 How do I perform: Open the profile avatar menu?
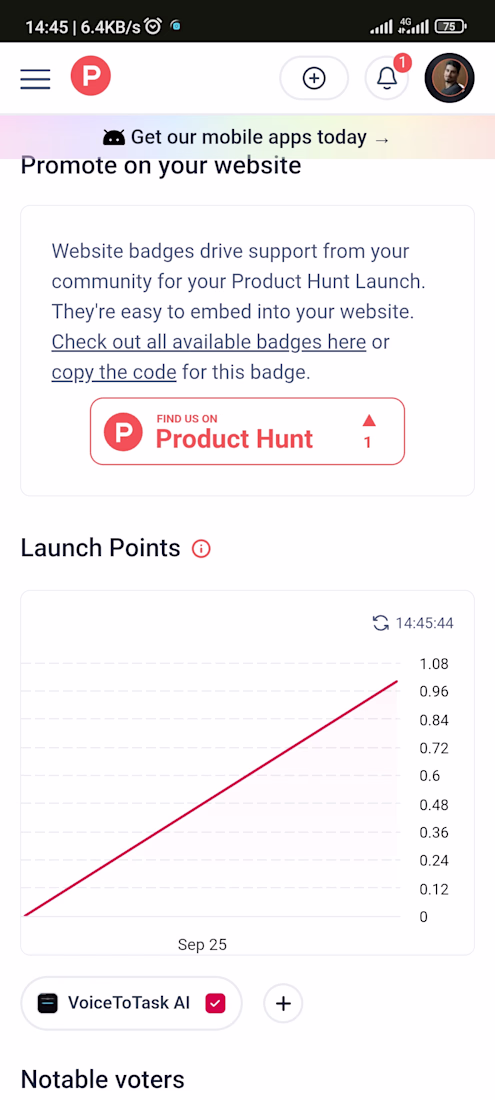(449, 78)
